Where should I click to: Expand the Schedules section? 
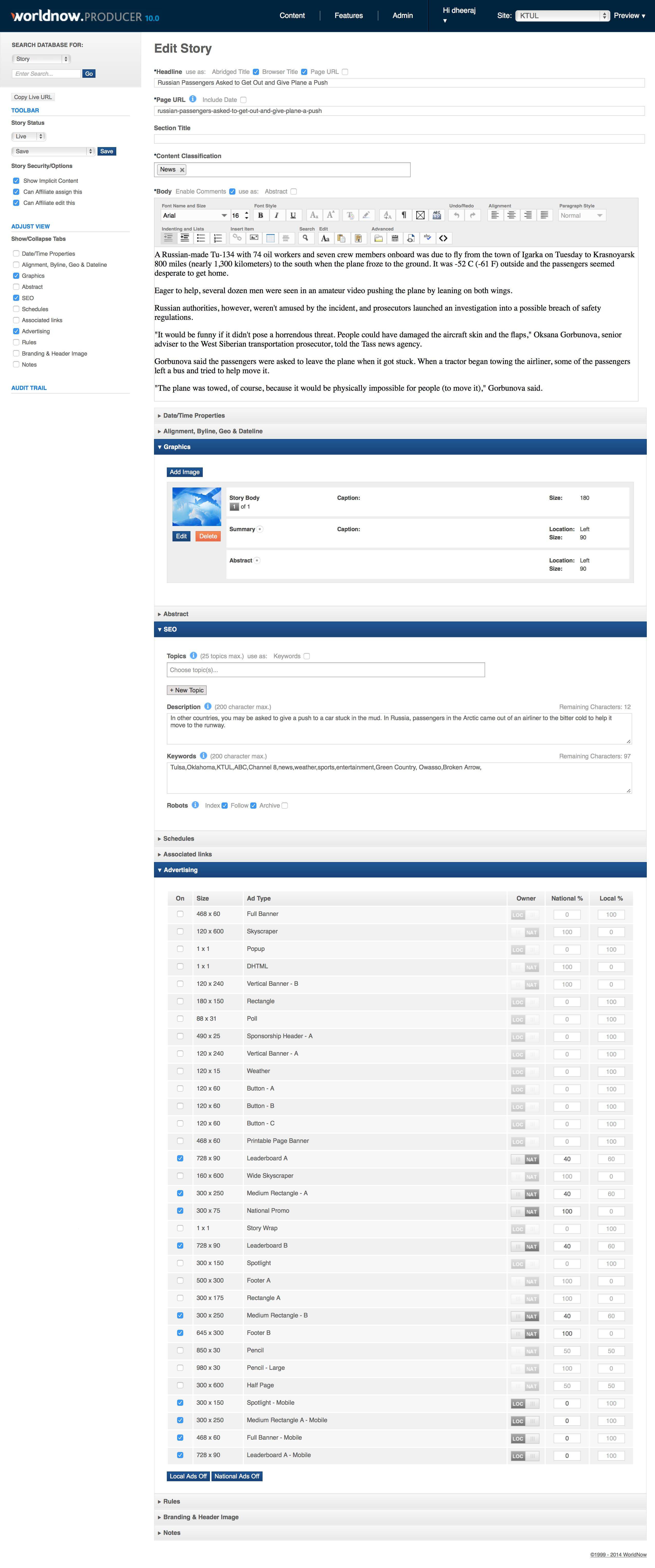click(400, 839)
